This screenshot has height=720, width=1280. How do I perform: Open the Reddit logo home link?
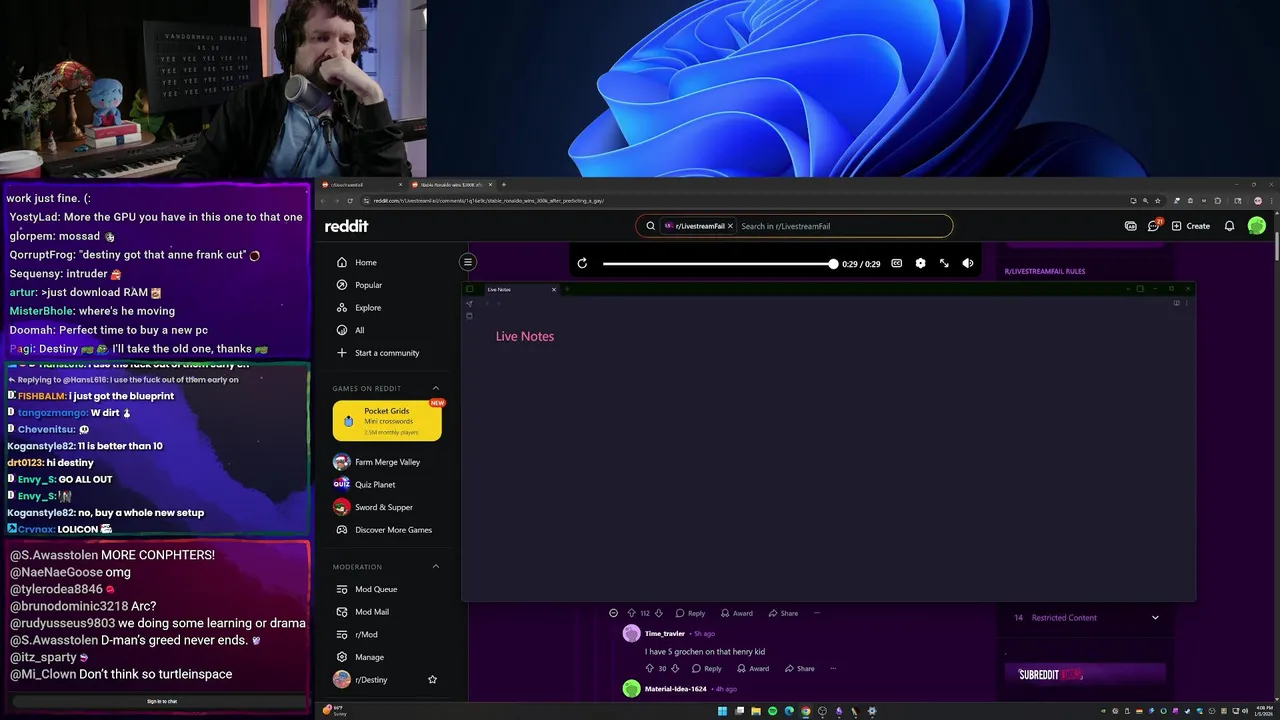click(346, 226)
